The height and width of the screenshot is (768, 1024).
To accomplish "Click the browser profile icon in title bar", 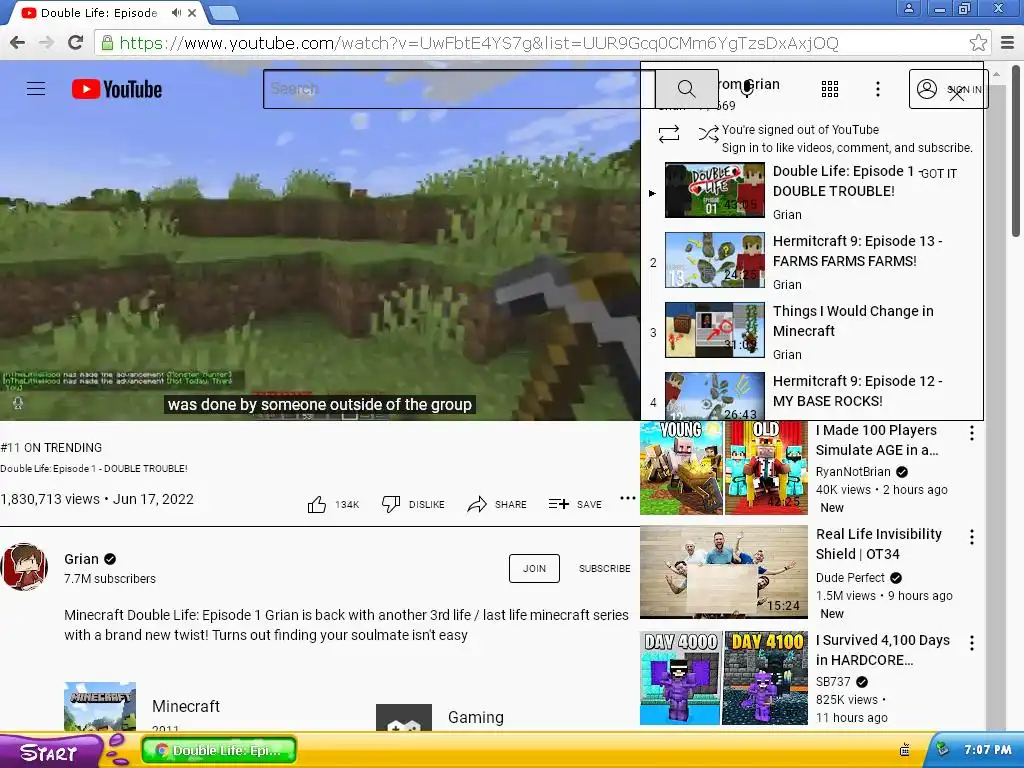I will (908, 8).
